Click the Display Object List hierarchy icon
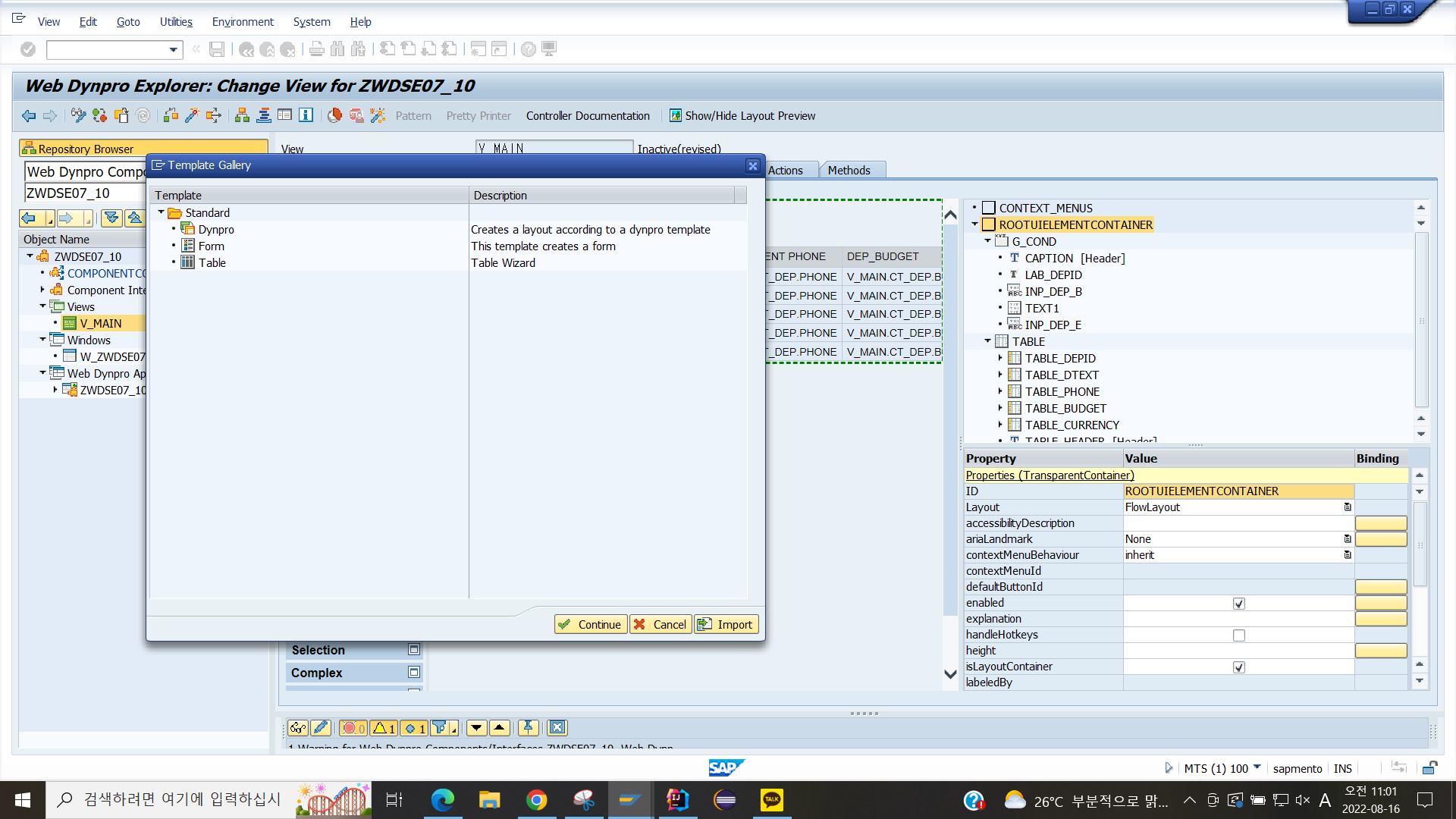Viewport: 1456px width, 819px height. 242,115
